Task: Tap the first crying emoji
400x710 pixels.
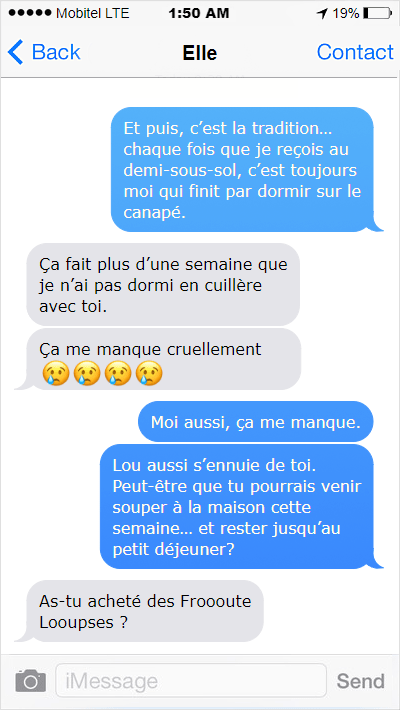Action: coord(56,374)
